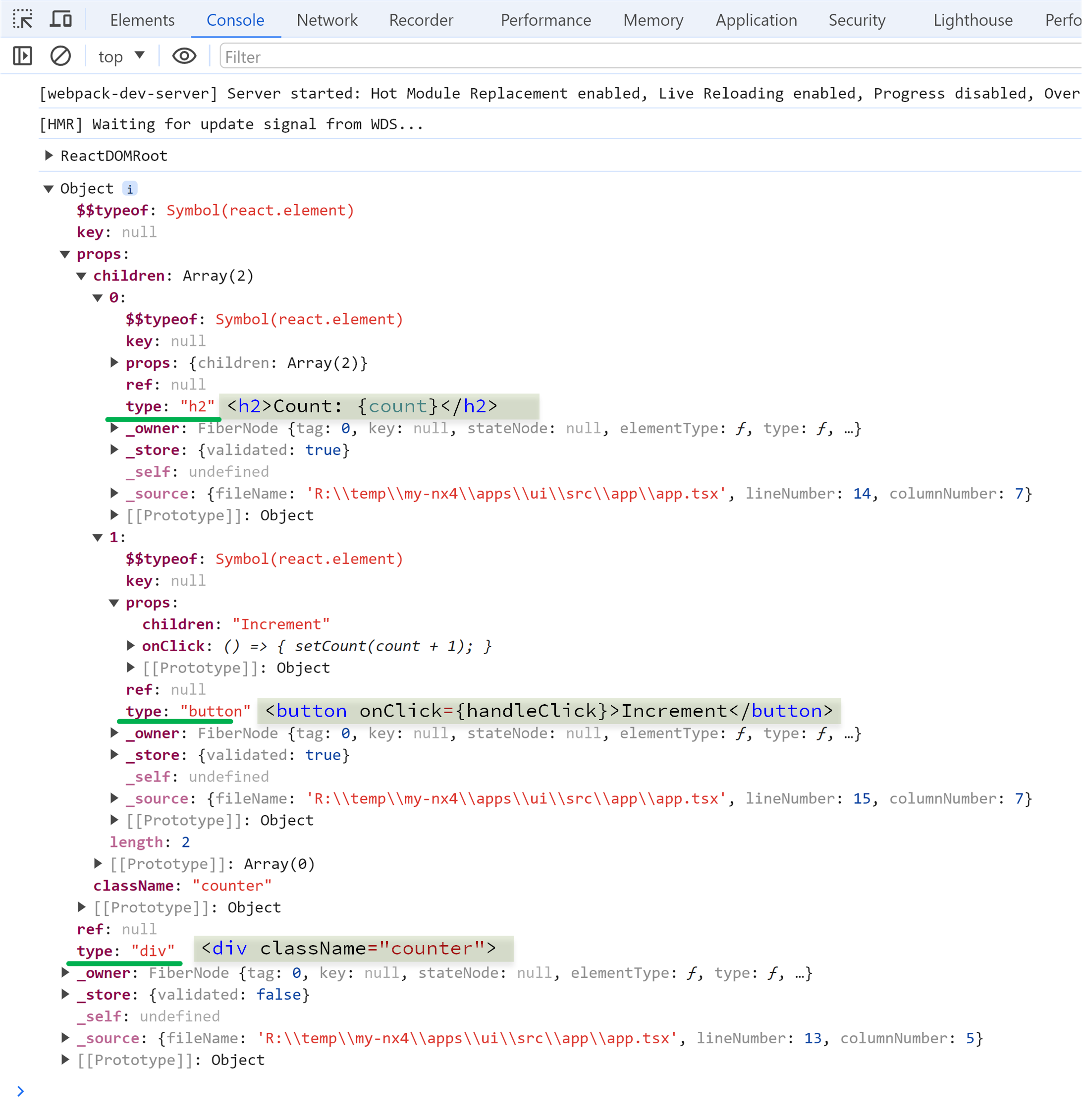The width and height of the screenshot is (1082, 1120).
Task: Clear the console with the ban icon
Action: (60, 56)
